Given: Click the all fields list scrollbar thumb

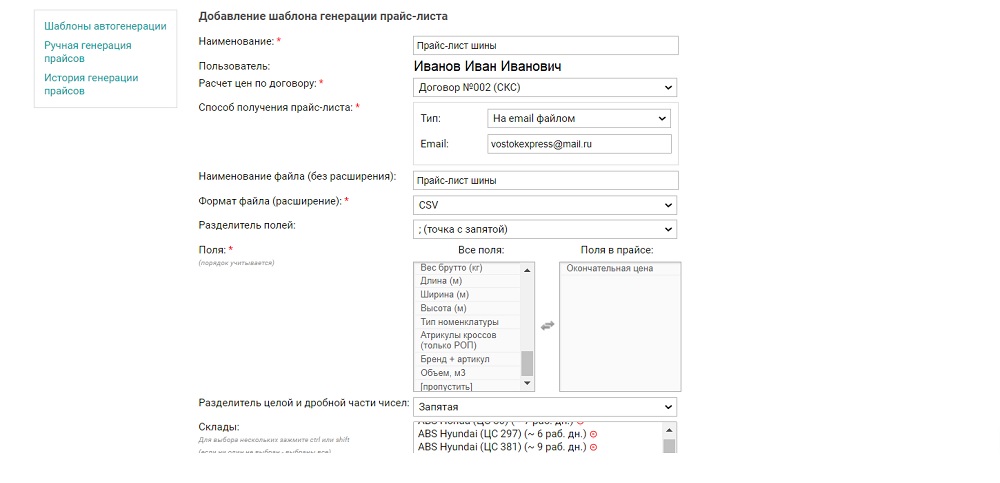Looking at the screenshot, I should (527, 364).
